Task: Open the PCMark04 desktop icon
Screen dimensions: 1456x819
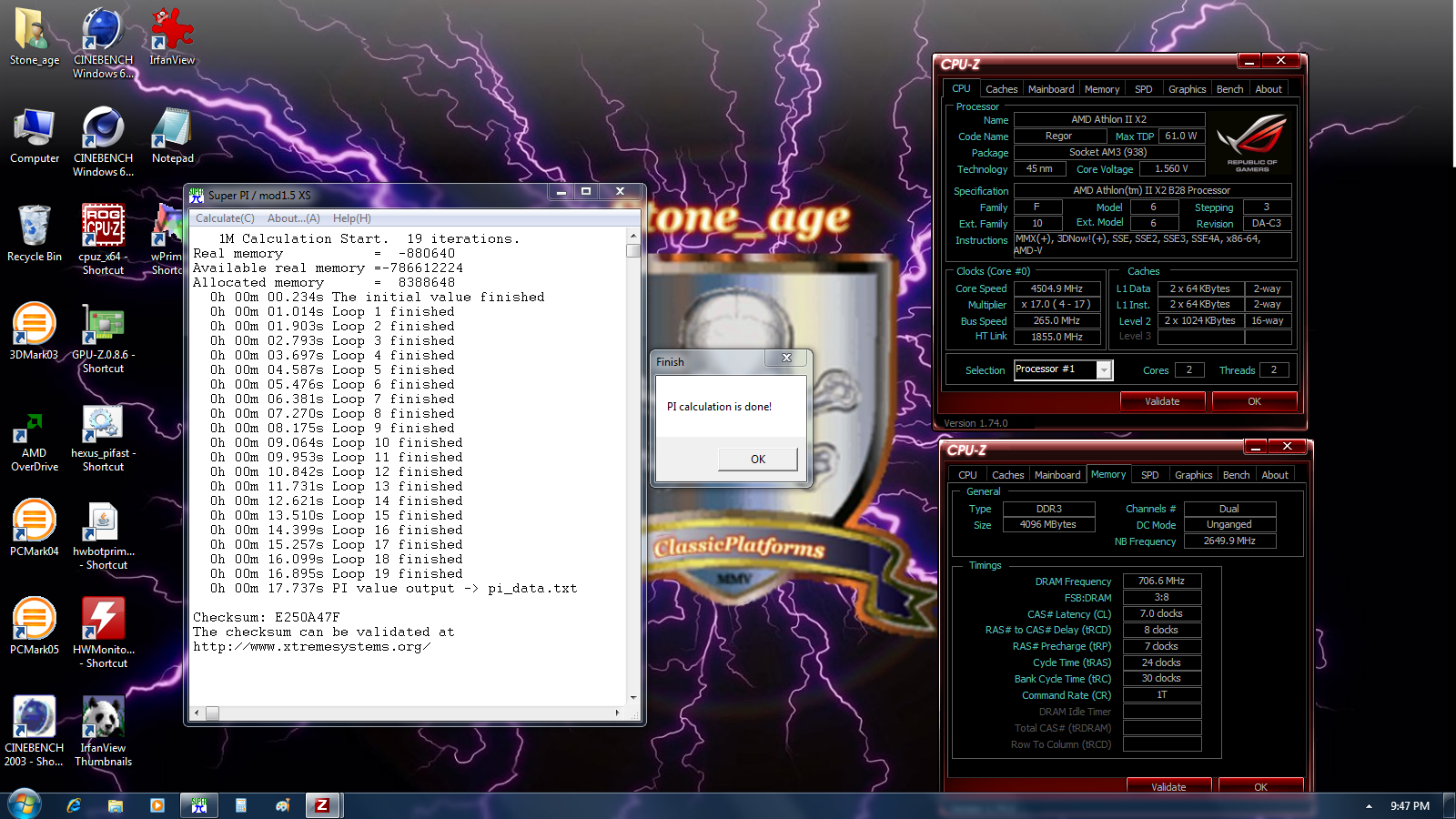Action: [34, 529]
